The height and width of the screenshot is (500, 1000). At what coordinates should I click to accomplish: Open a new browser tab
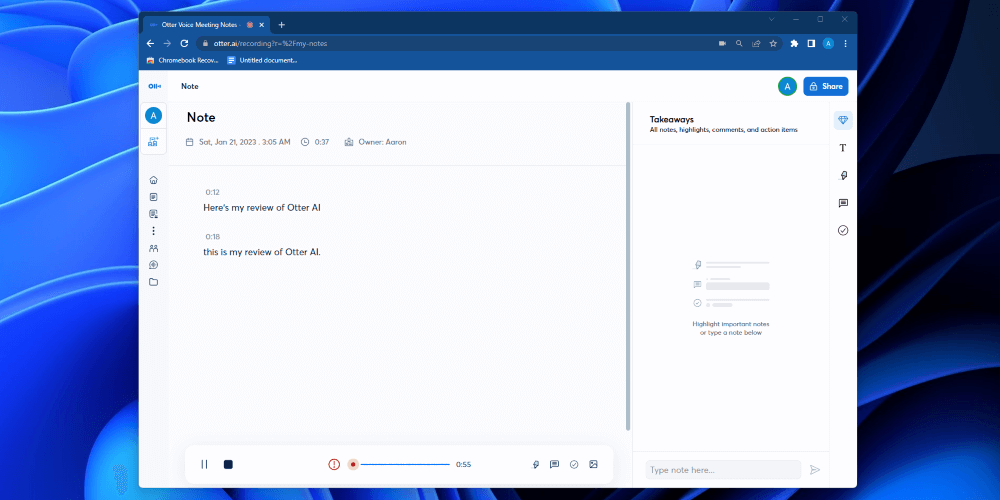(x=281, y=25)
